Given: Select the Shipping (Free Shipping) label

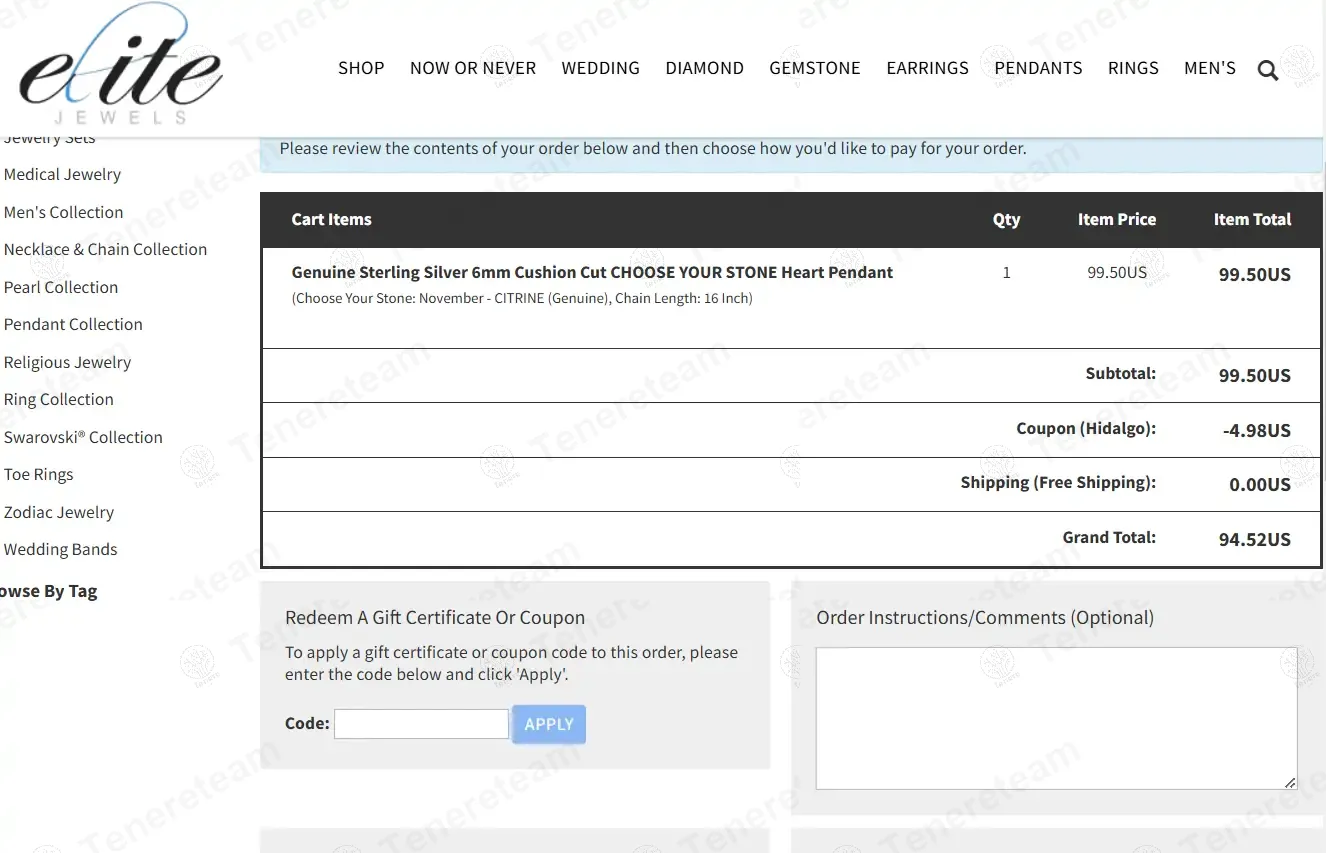Looking at the screenshot, I should (1058, 482).
